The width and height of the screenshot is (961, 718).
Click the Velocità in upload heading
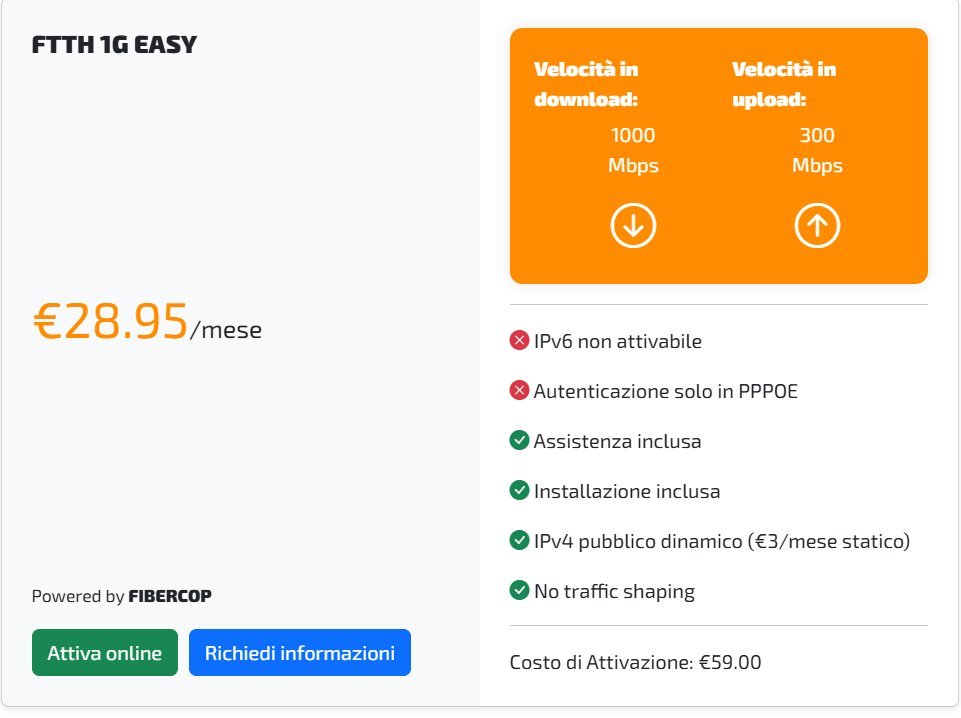[x=784, y=84]
